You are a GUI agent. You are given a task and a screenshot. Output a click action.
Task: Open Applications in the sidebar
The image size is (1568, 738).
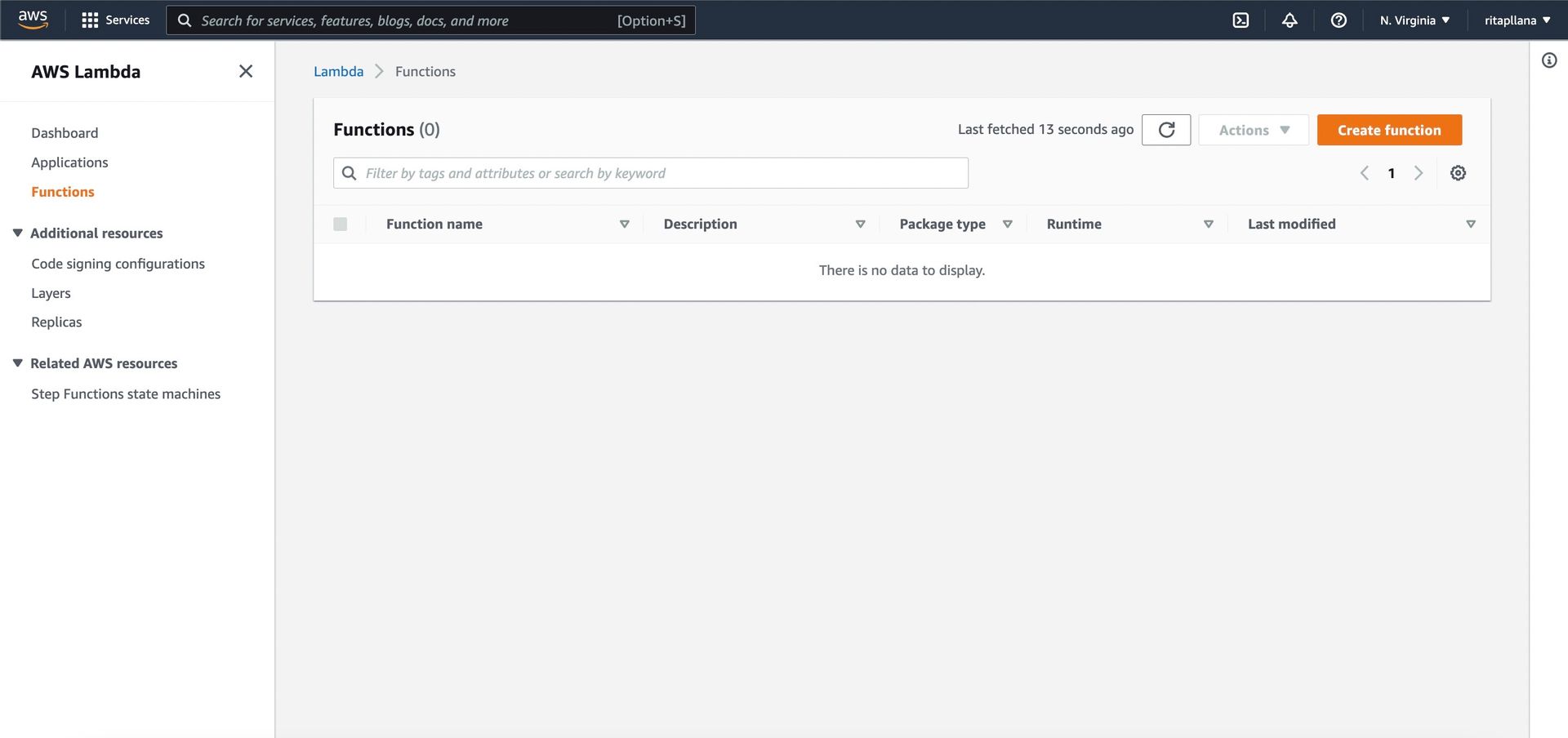click(69, 162)
